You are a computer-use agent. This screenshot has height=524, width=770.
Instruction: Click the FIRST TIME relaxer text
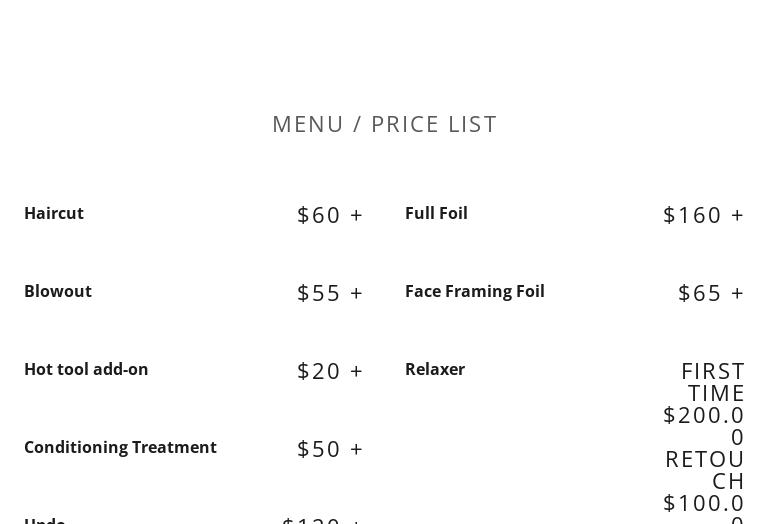(x=713, y=381)
